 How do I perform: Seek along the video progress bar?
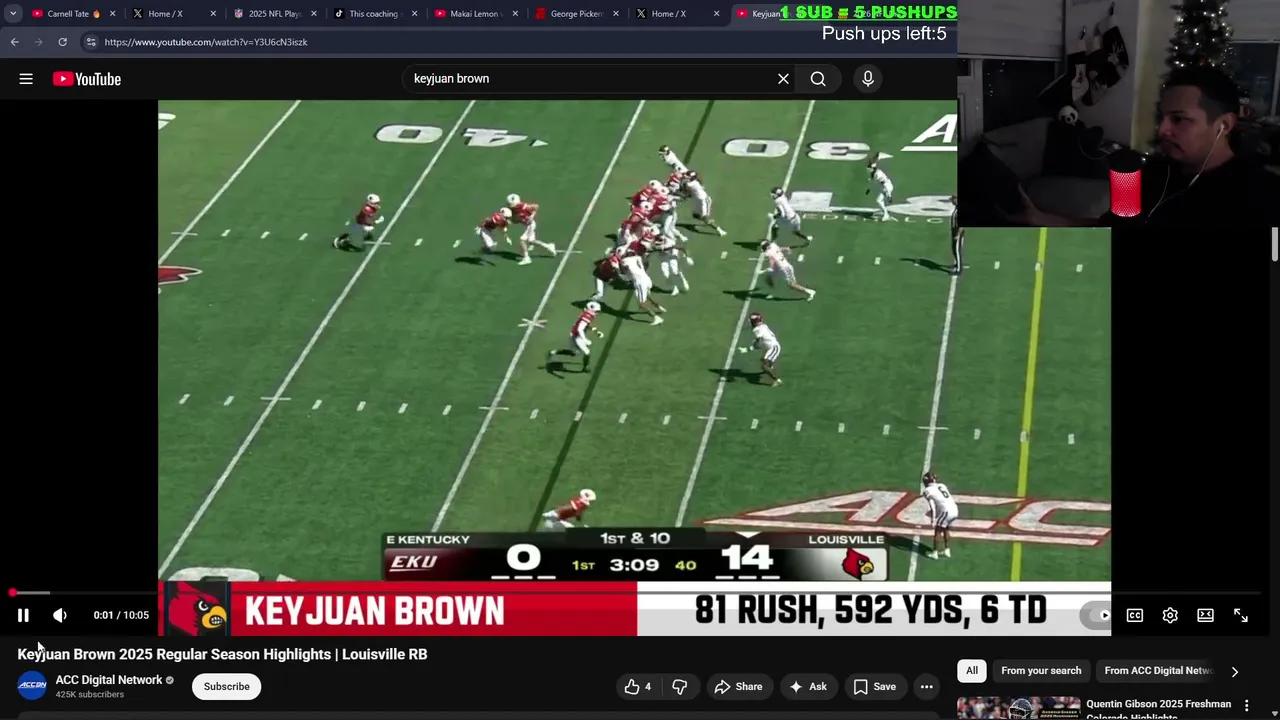(635, 593)
